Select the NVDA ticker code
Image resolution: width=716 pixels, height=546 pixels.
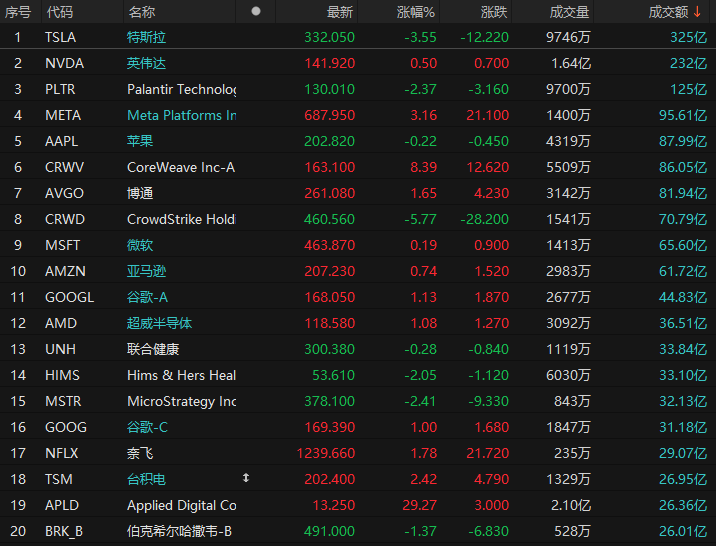[64, 63]
